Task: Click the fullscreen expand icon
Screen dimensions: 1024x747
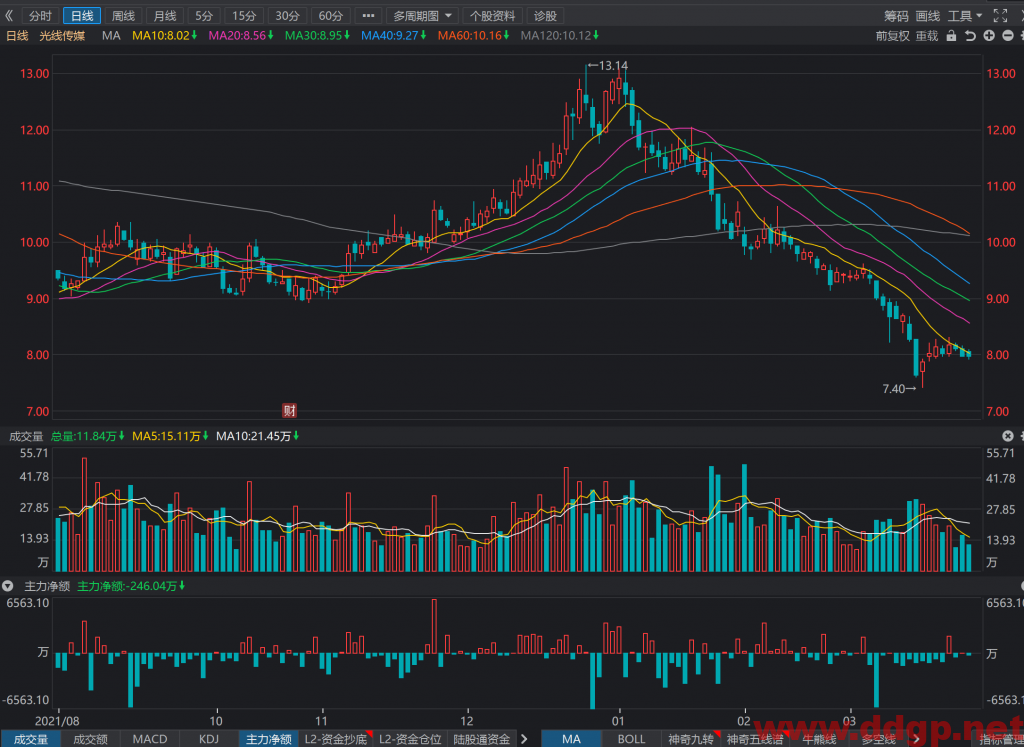Action: [1000, 16]
